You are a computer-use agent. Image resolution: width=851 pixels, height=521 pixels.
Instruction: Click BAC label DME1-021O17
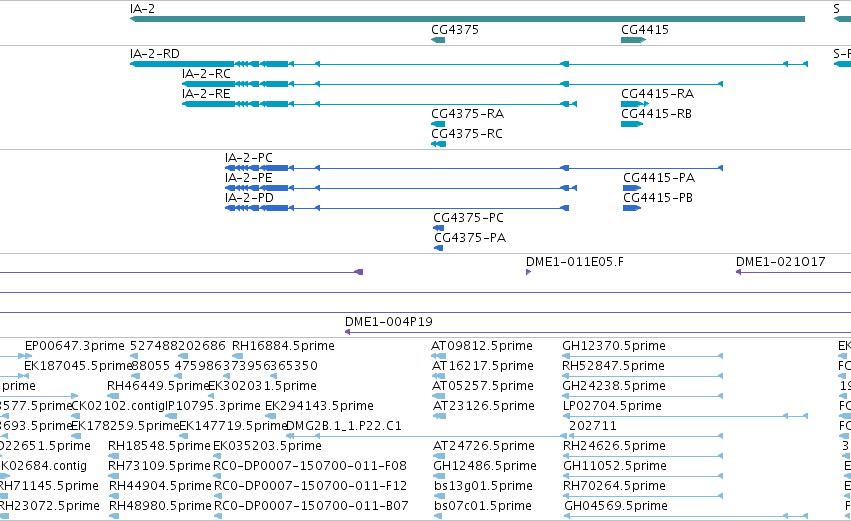[x=780, y=262]
